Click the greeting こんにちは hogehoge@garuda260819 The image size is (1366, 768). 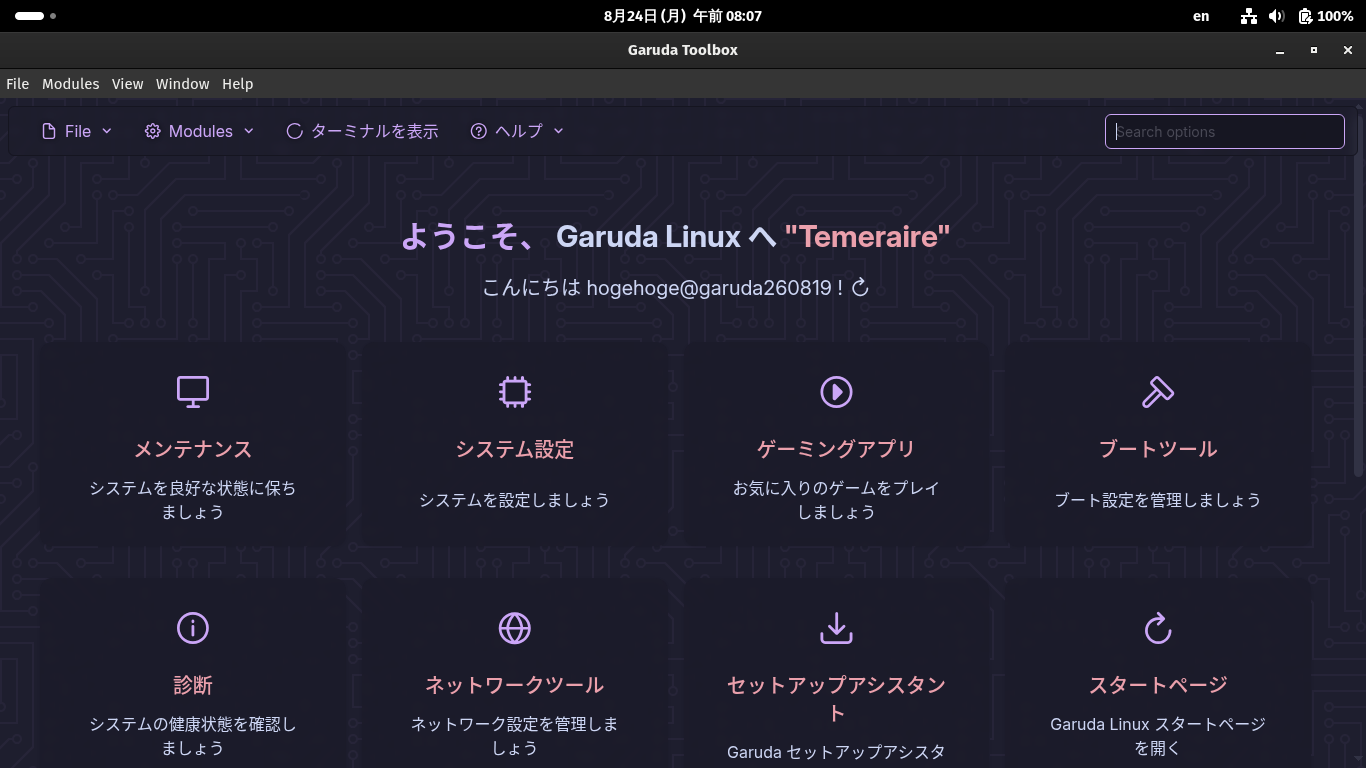[x=657, y=288]
